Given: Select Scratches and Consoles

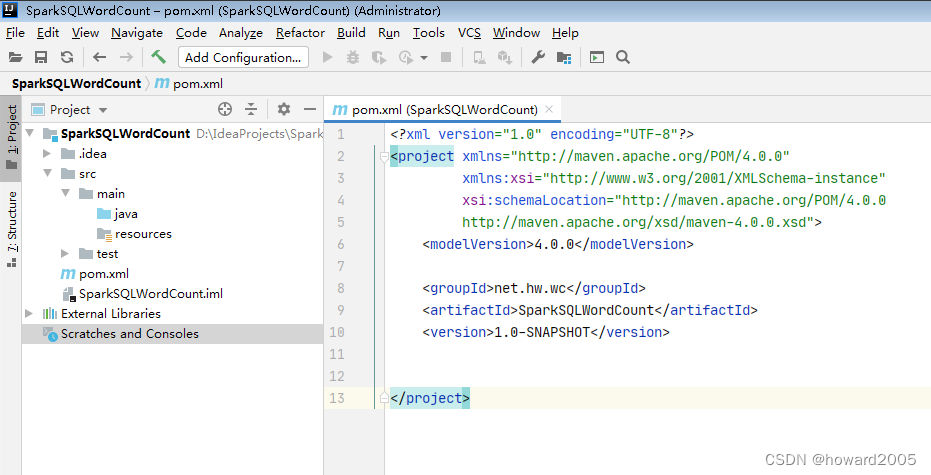Looking at the screenshot, I should tap(172, 334).
